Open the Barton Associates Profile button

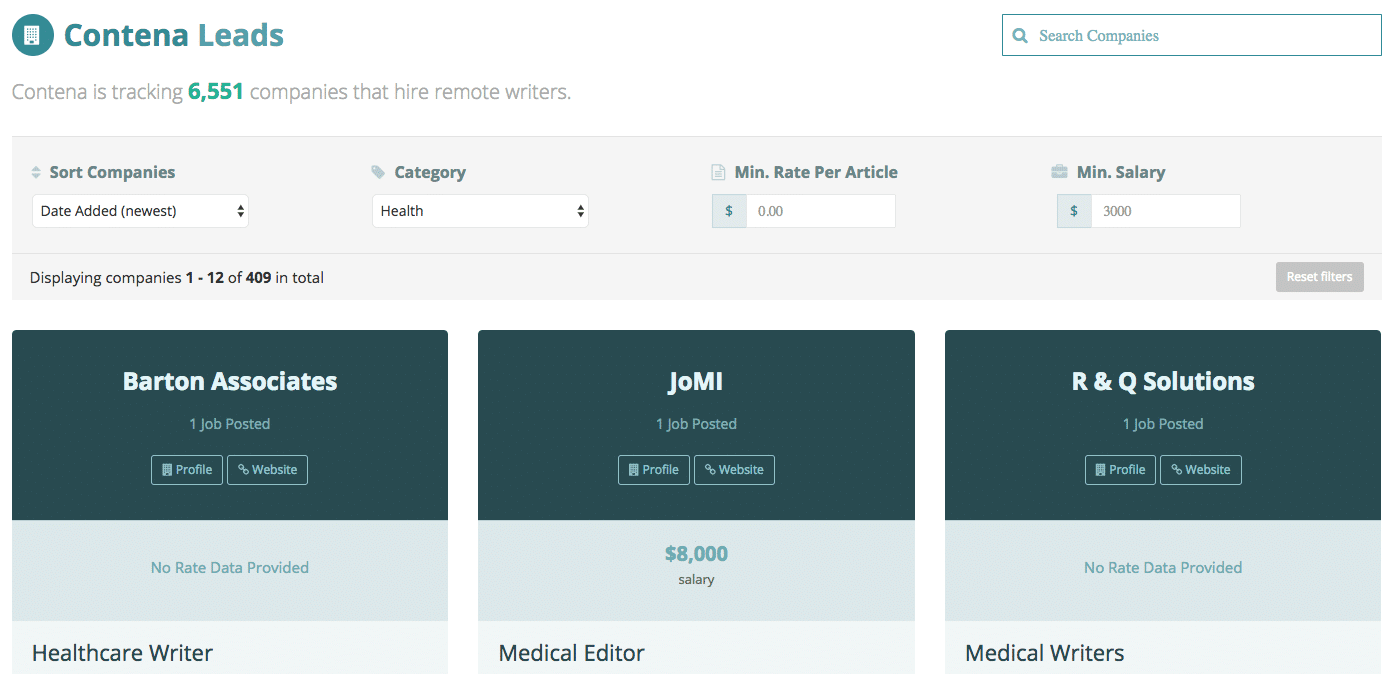point(187,470)
